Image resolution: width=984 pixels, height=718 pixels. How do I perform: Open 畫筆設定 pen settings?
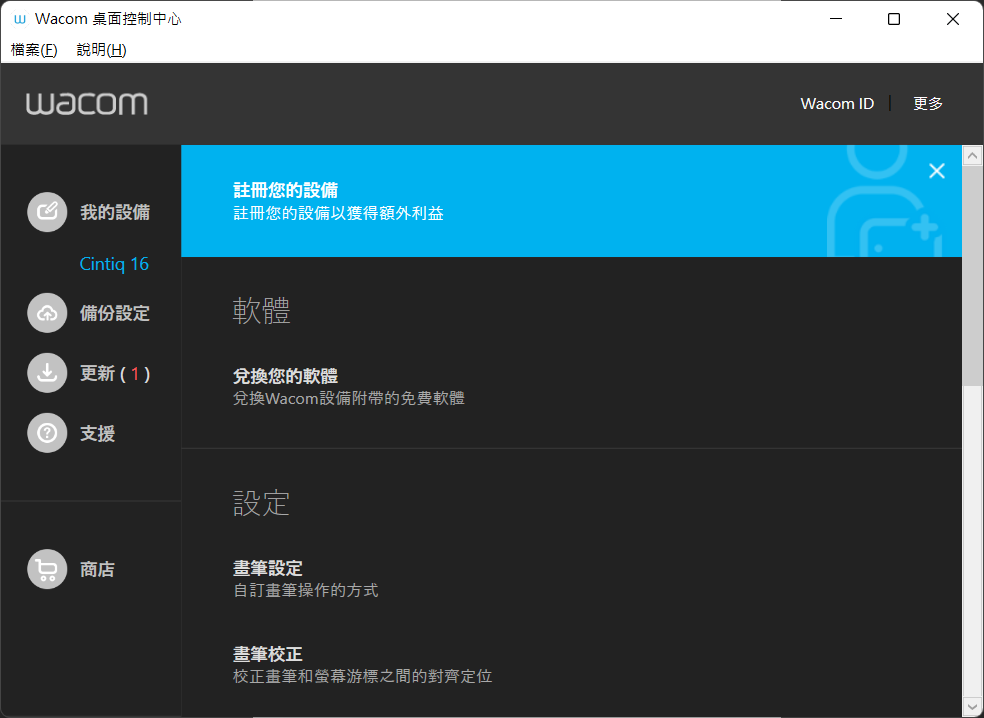pos(268,568)
